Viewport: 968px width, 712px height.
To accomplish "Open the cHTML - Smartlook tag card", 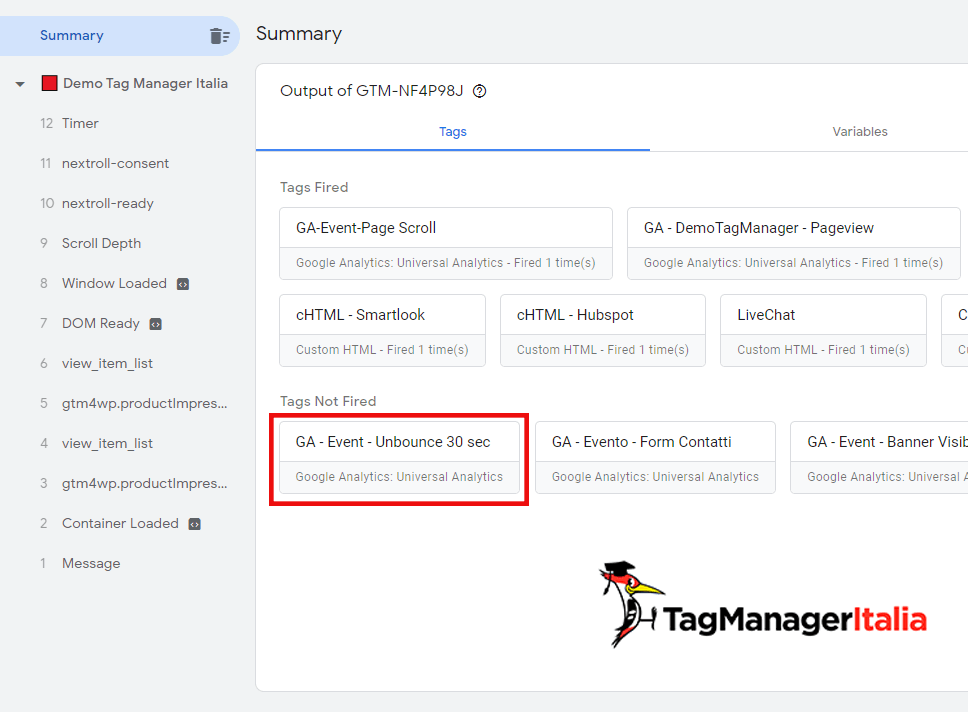I will (382, 330).
